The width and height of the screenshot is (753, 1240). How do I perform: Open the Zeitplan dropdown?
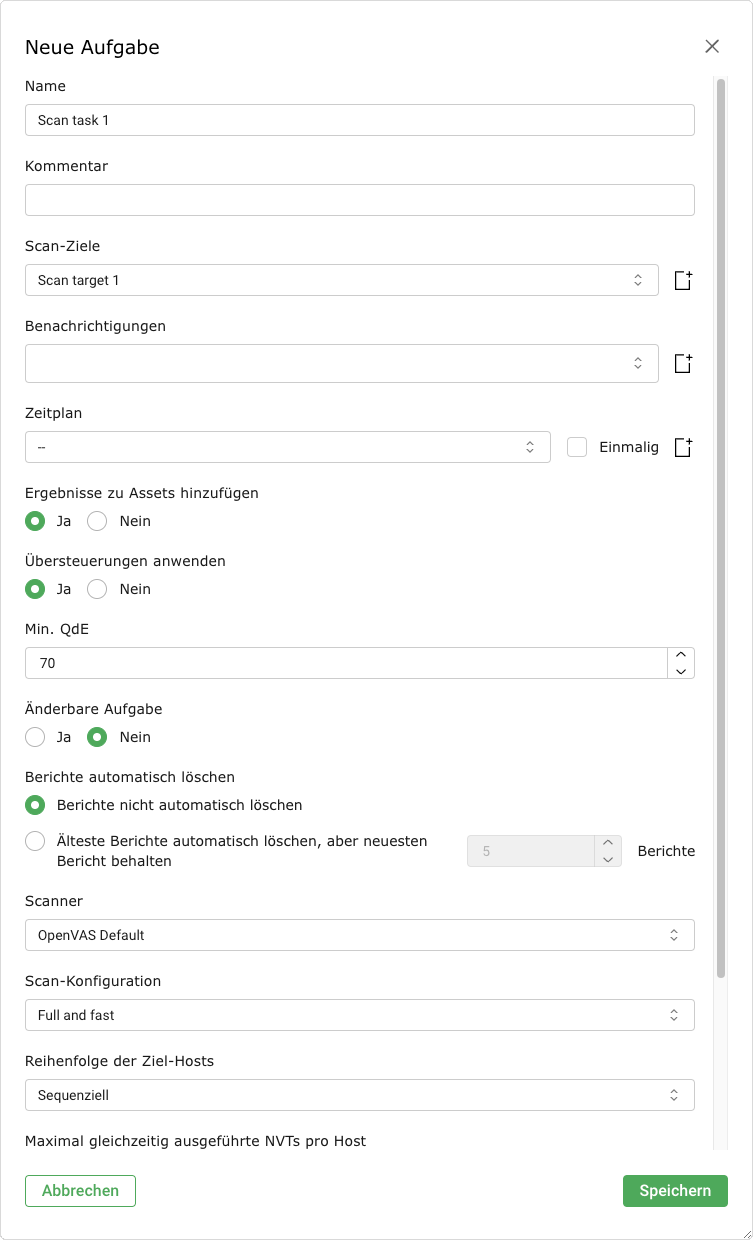[287, 447]
